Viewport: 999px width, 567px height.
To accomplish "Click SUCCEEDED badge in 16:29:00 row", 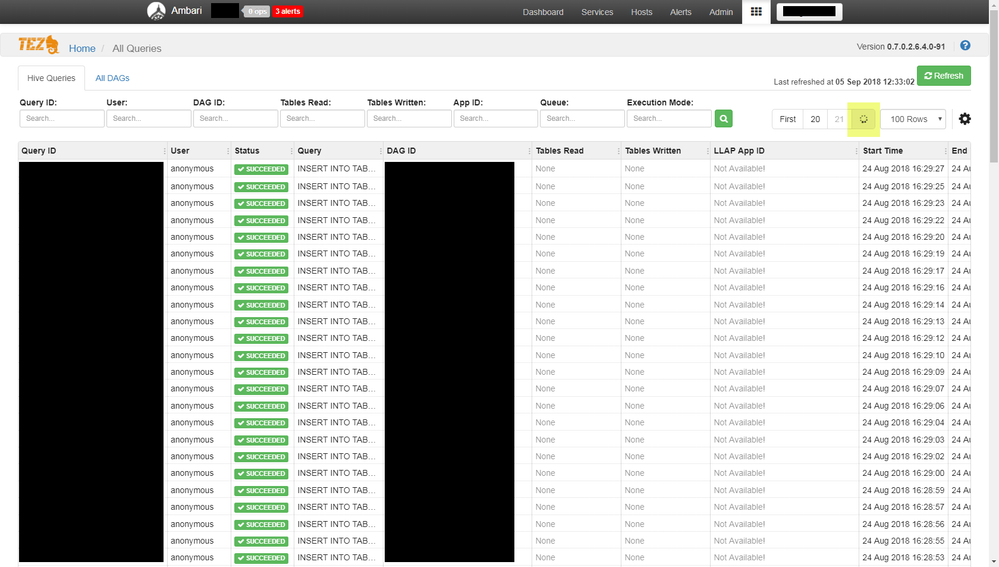I will (261, 474).
